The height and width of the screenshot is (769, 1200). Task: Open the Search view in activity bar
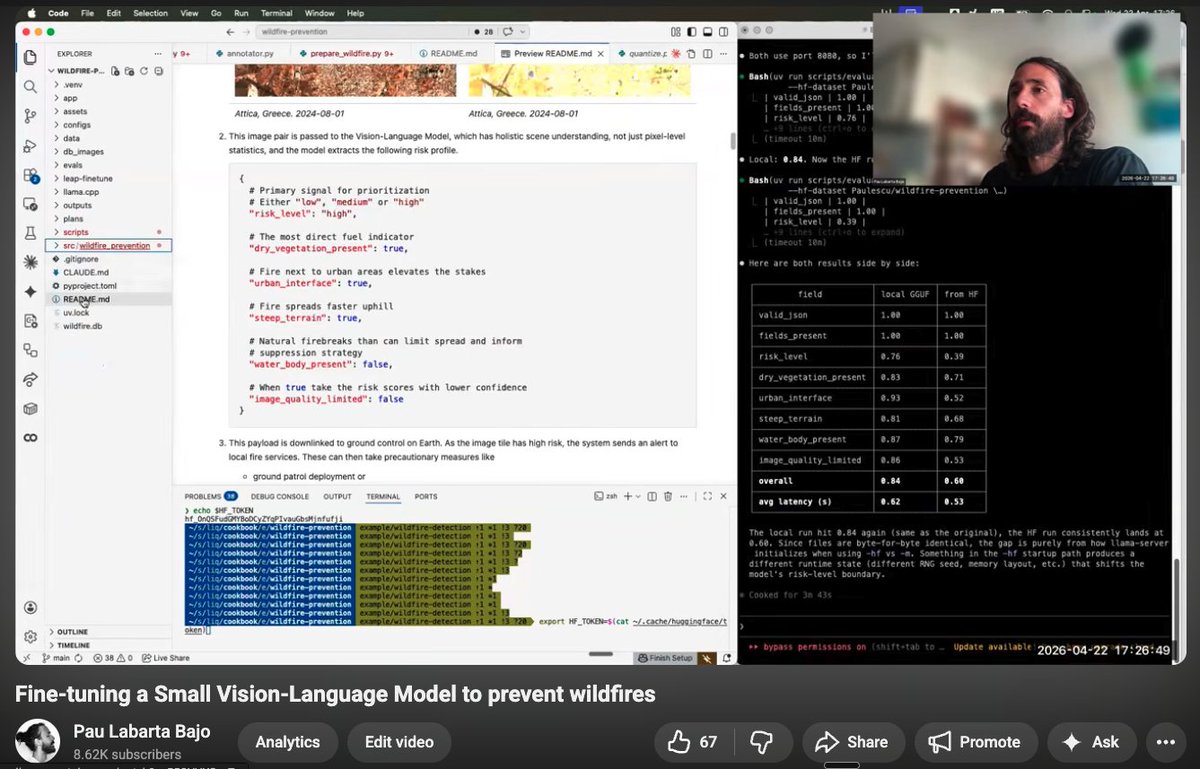click(x=30, y=87)
